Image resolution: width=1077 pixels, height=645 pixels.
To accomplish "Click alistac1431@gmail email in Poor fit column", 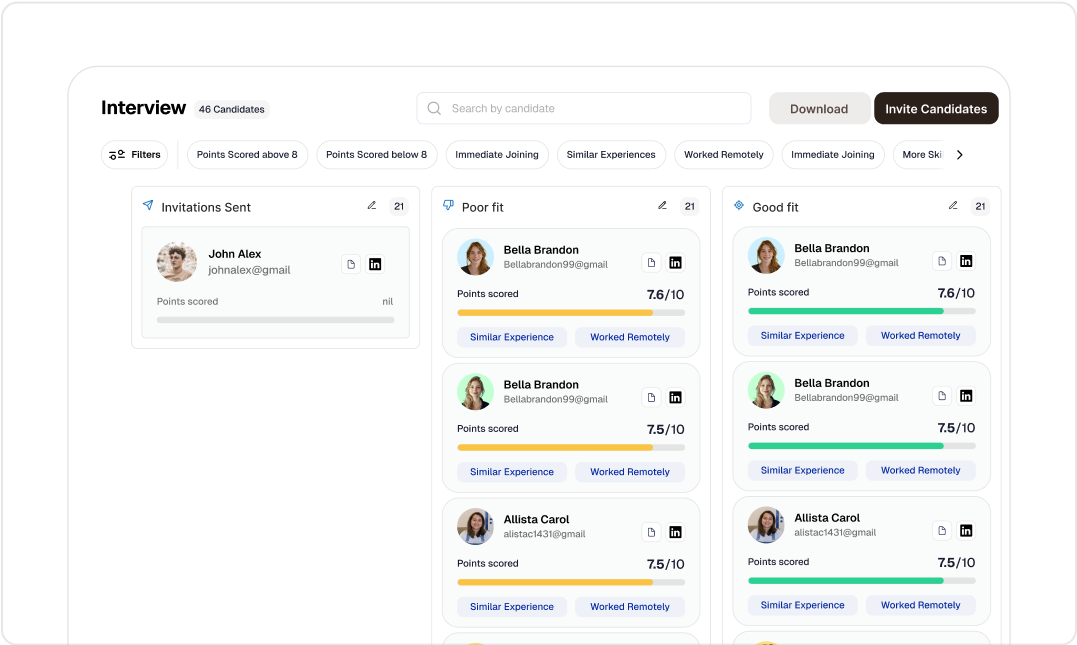I will (544, 534).
